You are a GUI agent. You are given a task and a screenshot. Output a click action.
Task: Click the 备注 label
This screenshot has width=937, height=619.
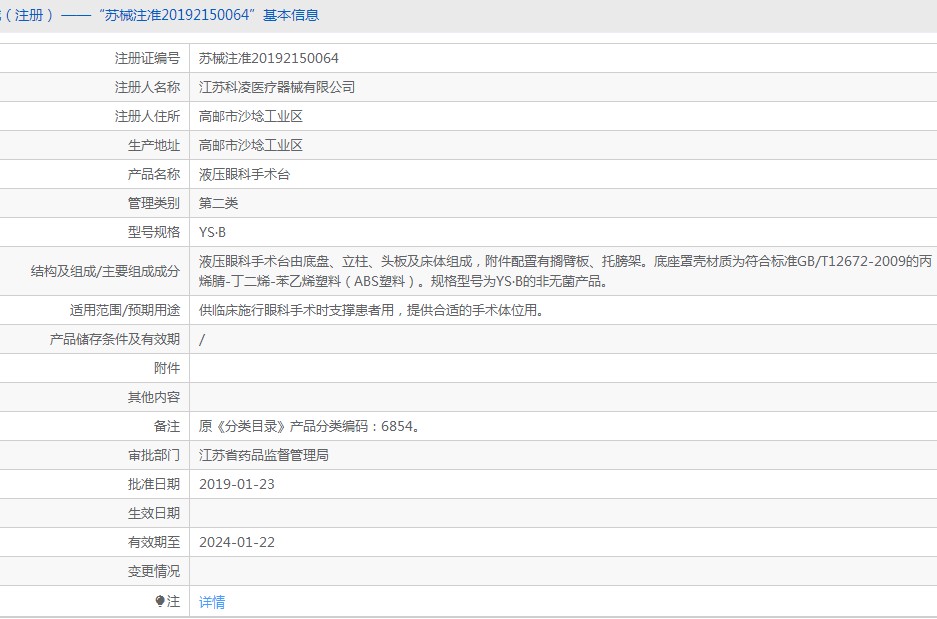click(x=167, y=426)
